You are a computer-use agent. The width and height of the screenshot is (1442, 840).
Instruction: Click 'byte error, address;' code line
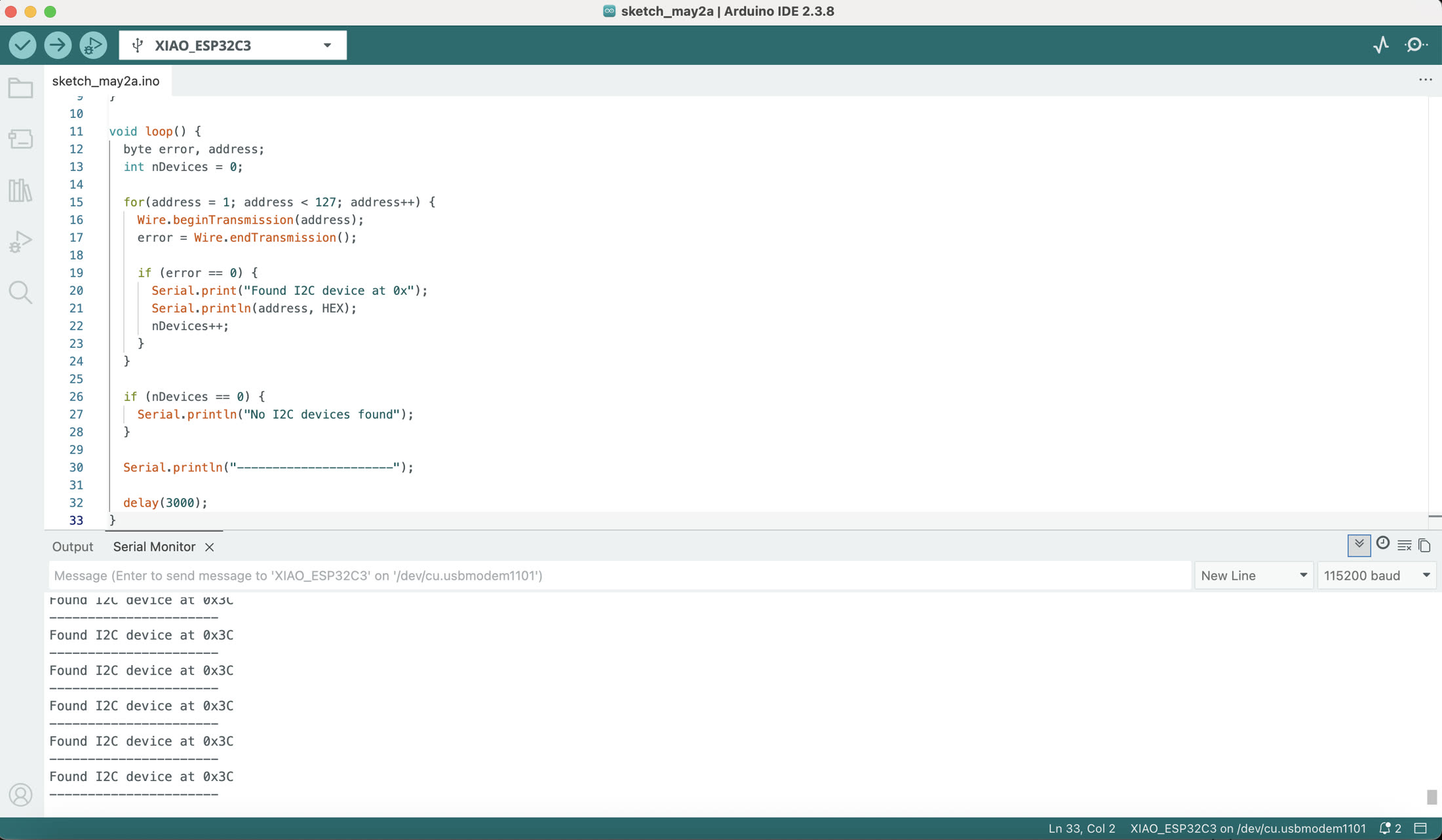[193, 149]
